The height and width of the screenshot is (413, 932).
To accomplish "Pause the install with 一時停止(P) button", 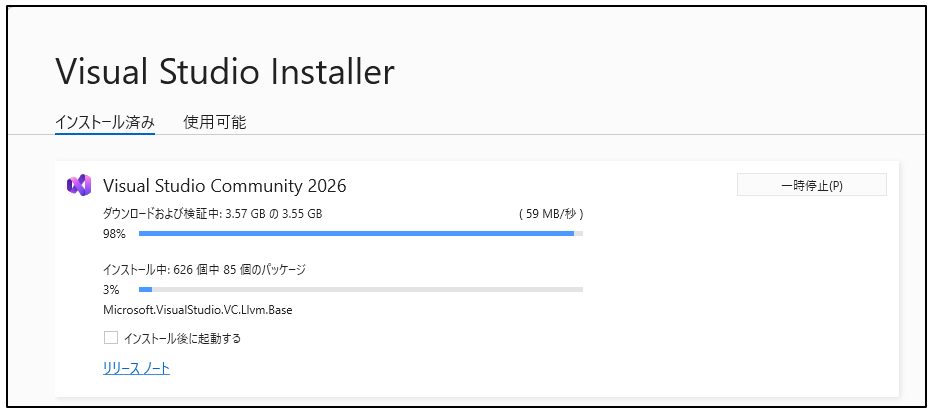I will tap(811, 185).
